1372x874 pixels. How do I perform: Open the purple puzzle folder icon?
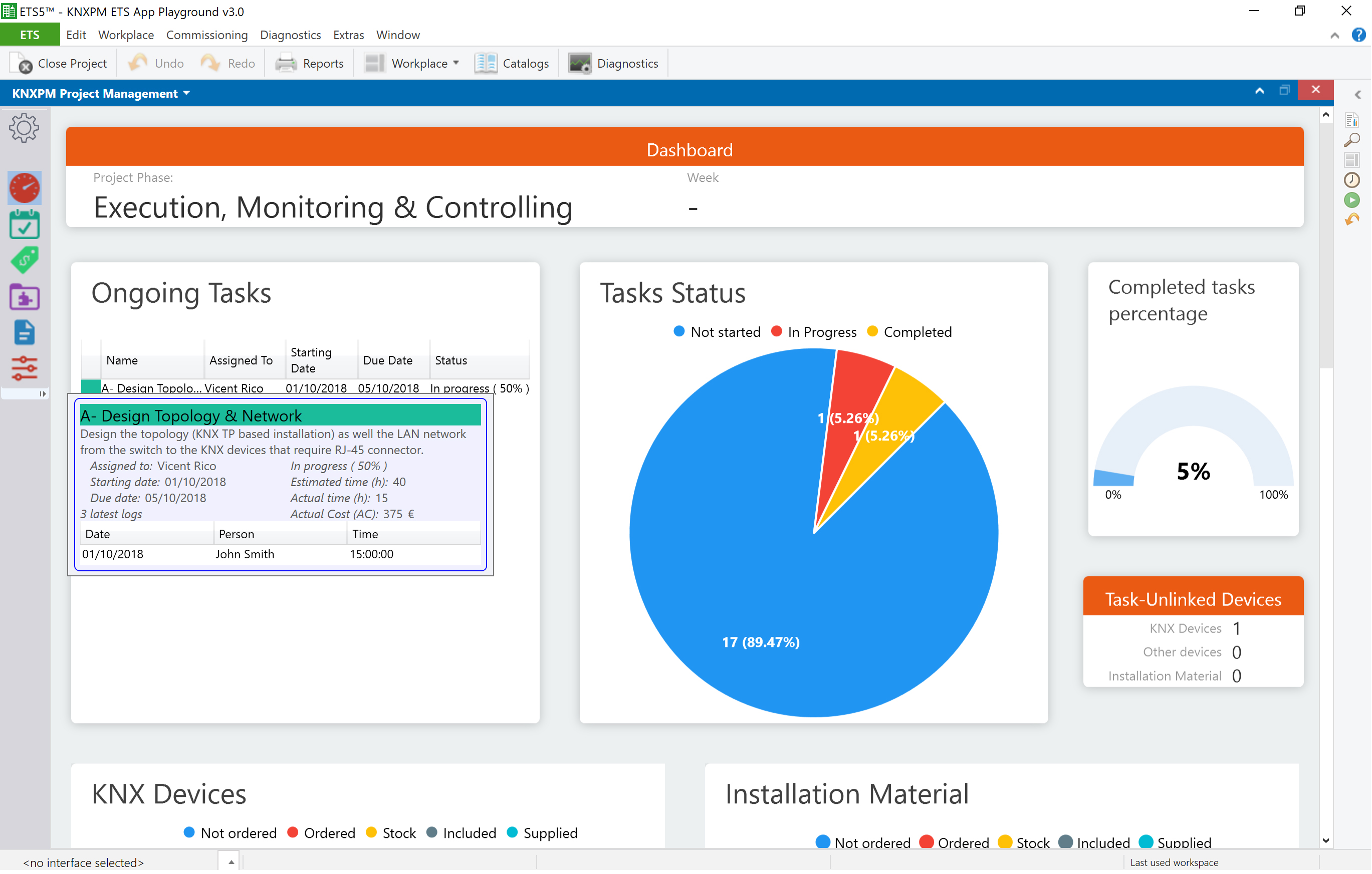tap(25, 297)
